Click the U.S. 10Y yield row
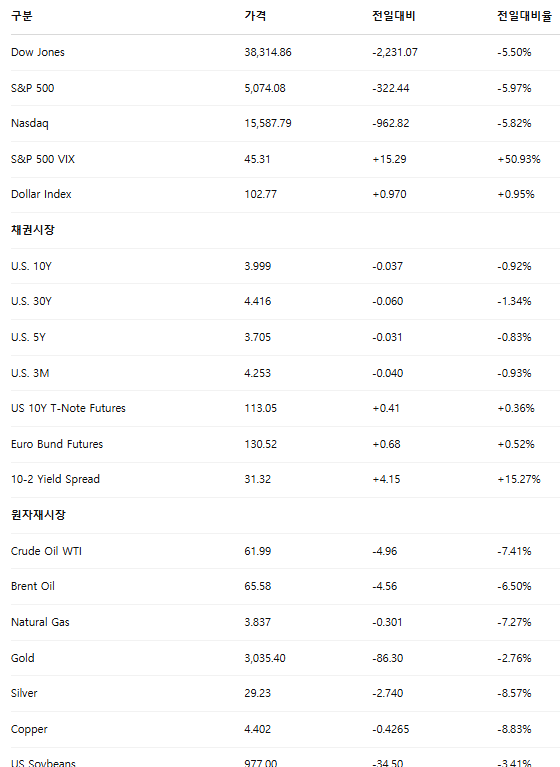The image size is (560, 767). point(285,266)
